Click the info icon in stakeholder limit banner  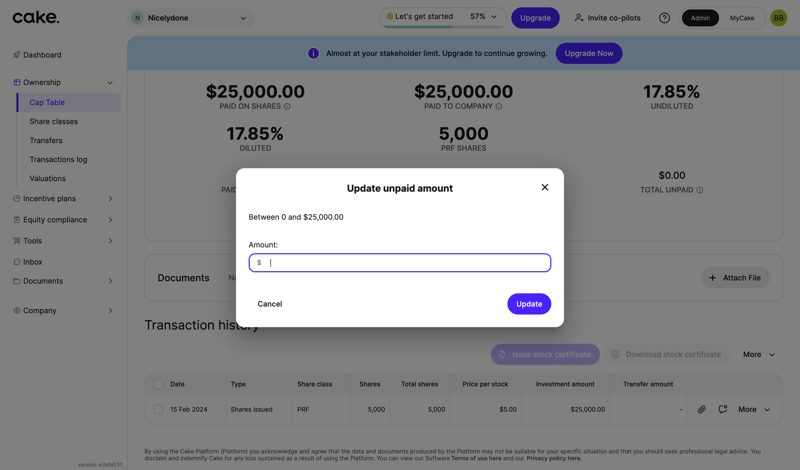point(313,53)
